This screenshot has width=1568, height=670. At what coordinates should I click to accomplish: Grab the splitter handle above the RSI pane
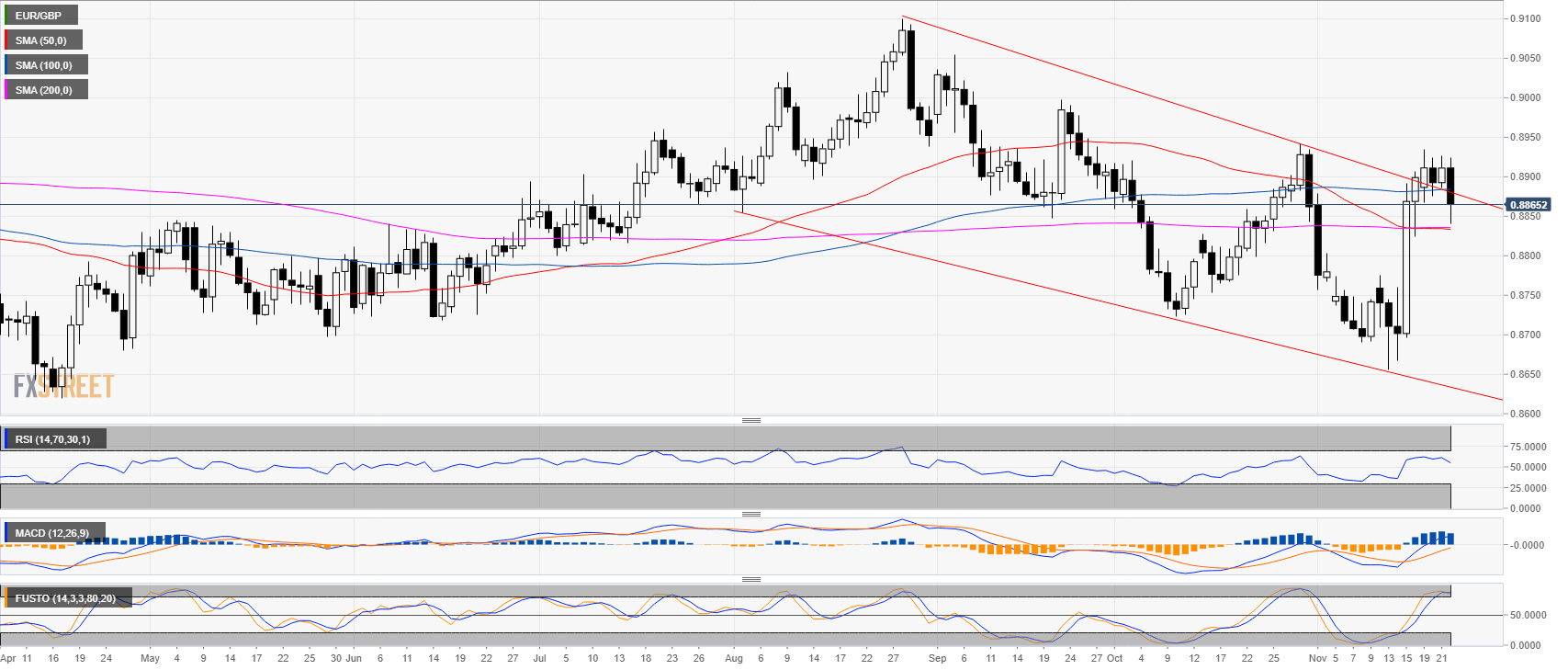pyautogui.click(x=750, y=420)
